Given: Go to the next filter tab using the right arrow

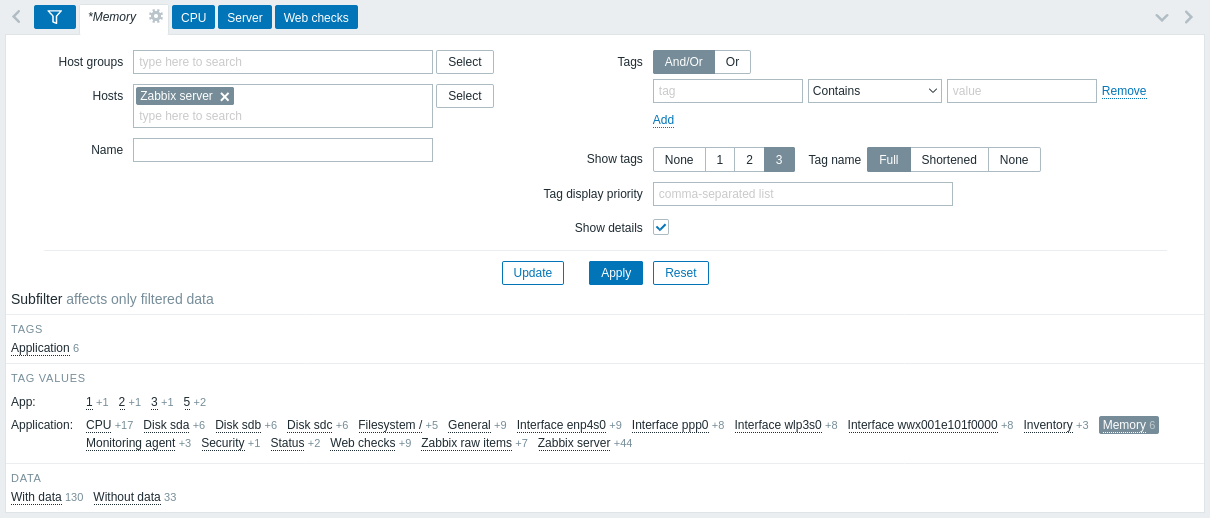Looking at the screenshot, I should click(x=1189, y=17).
